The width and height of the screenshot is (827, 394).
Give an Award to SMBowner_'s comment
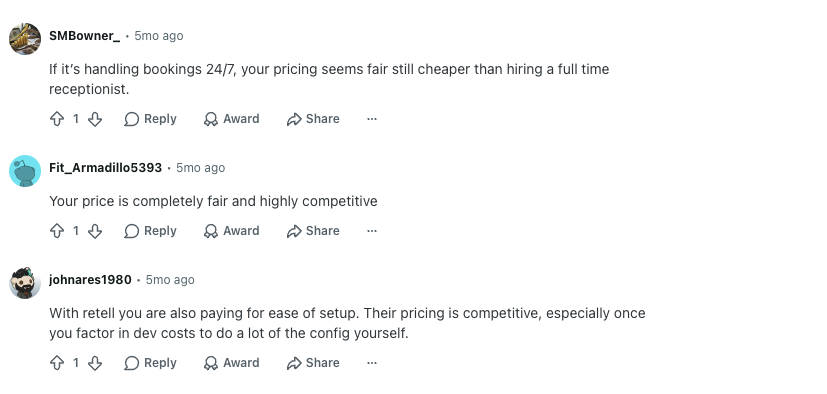coord(232,119)
